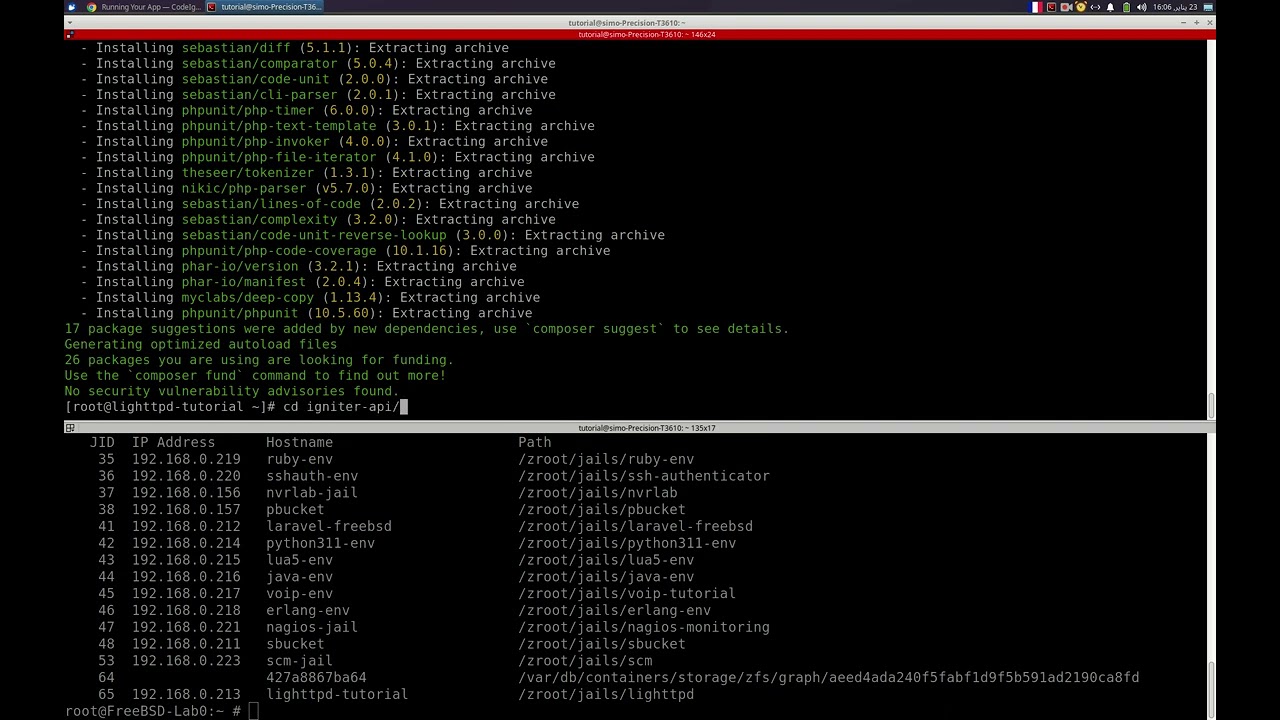
Task: Click hostname 'nagios-jail'
Action: click(x=312, y=627)
